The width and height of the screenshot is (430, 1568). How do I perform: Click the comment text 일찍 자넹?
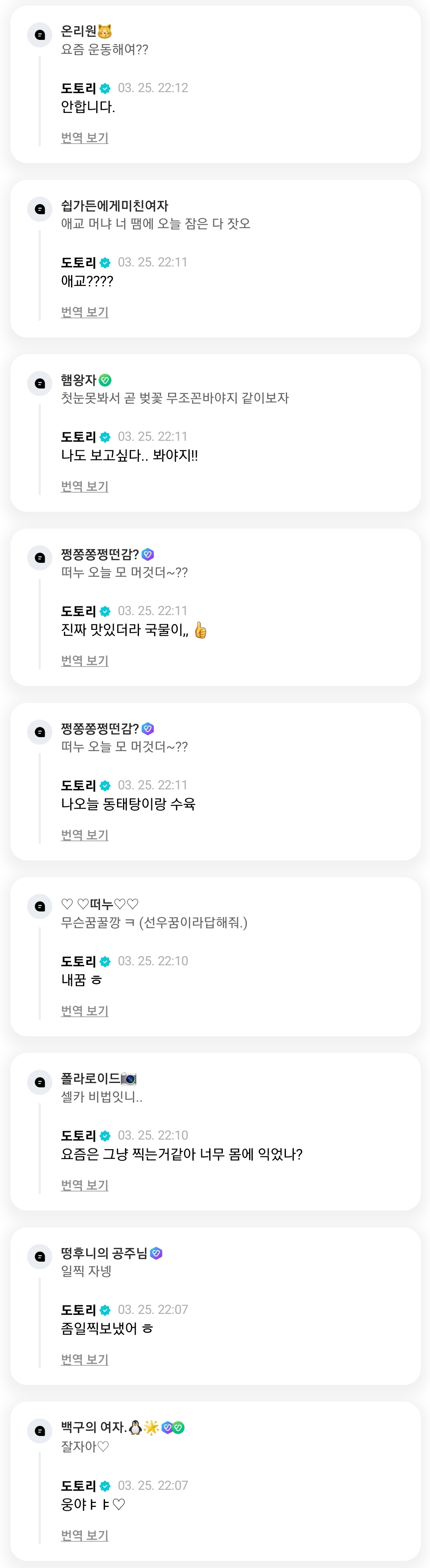86,1271
